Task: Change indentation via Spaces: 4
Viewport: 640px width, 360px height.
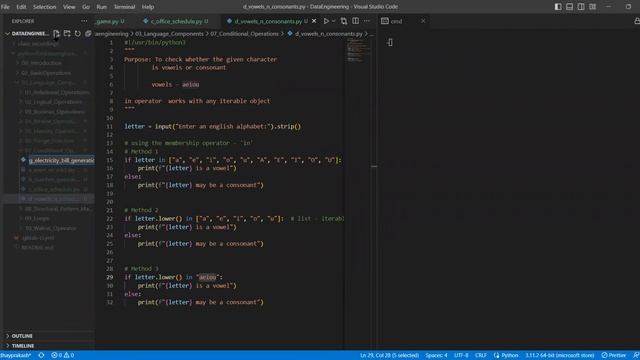Action: tap(436, 356)
